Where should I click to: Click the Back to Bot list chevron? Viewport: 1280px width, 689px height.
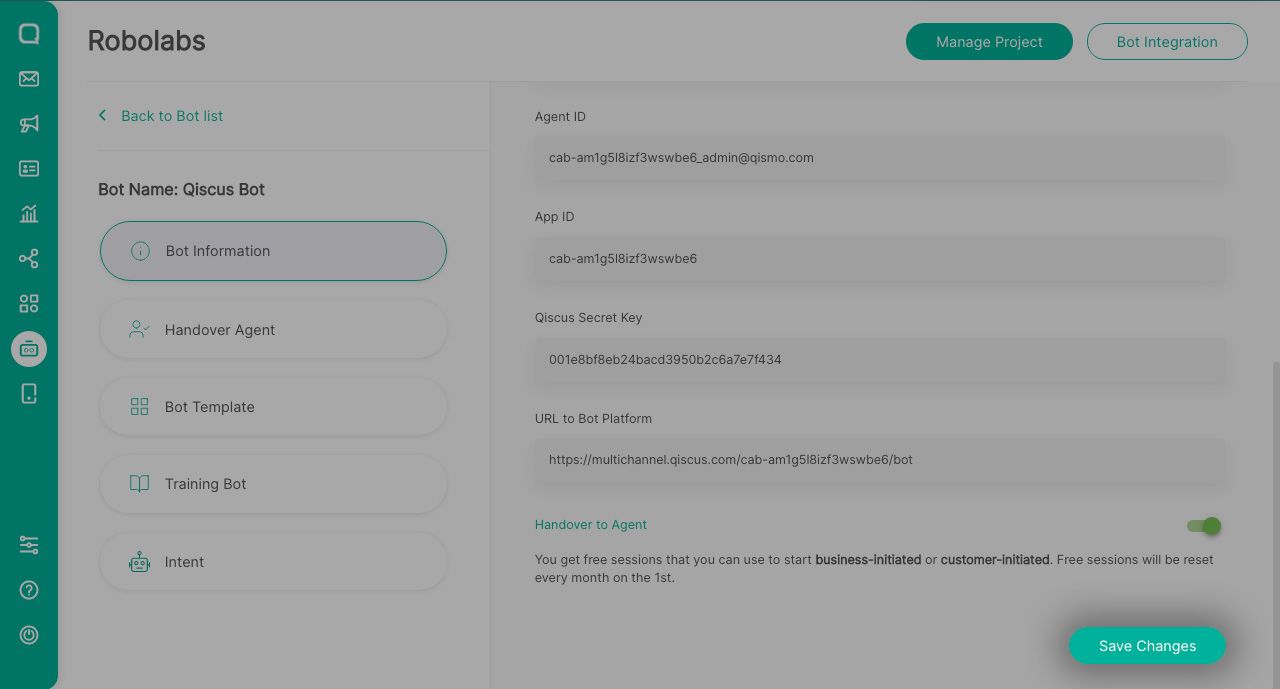[x=102, y=116]
